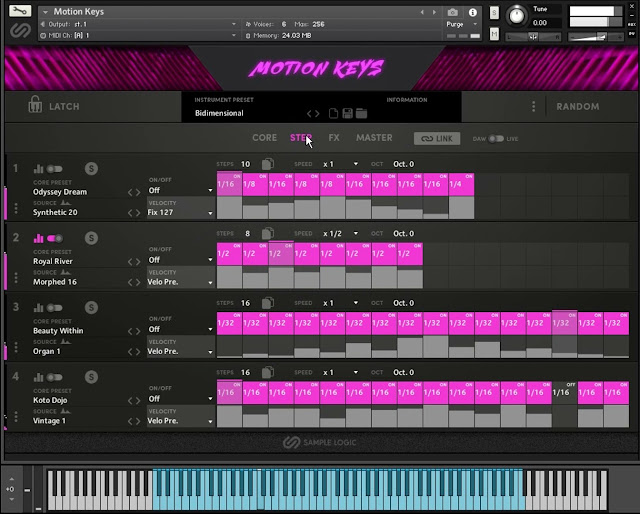
Task: Adjust Kontakt volume slider at top right
Action: pyautogui.click(x=596, y=38)
